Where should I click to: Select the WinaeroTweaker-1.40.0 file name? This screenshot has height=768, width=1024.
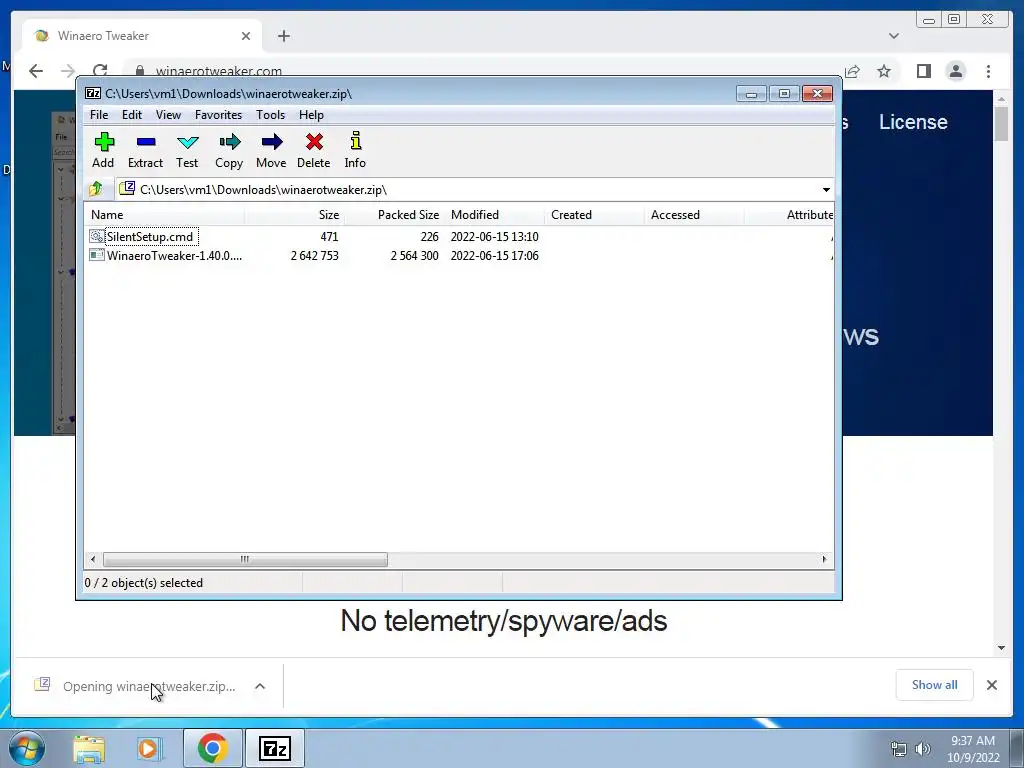tap(174, 255)
